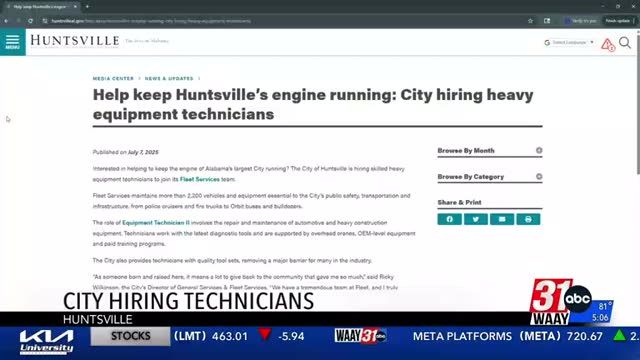This screenshot has height=360, width=640.
Task: Open the Select Language dropdown
Action: pyautogui.click(x=569, y=42)
